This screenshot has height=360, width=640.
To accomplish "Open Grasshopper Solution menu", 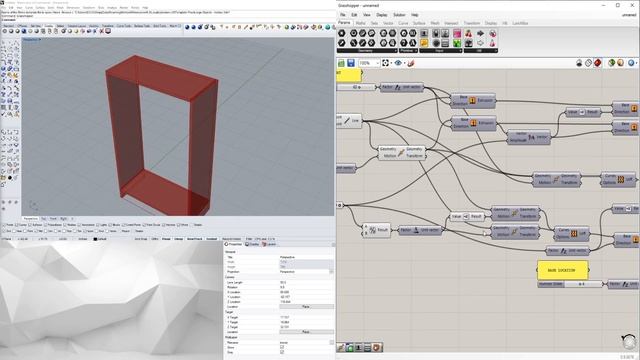I will tap(399, 15).
